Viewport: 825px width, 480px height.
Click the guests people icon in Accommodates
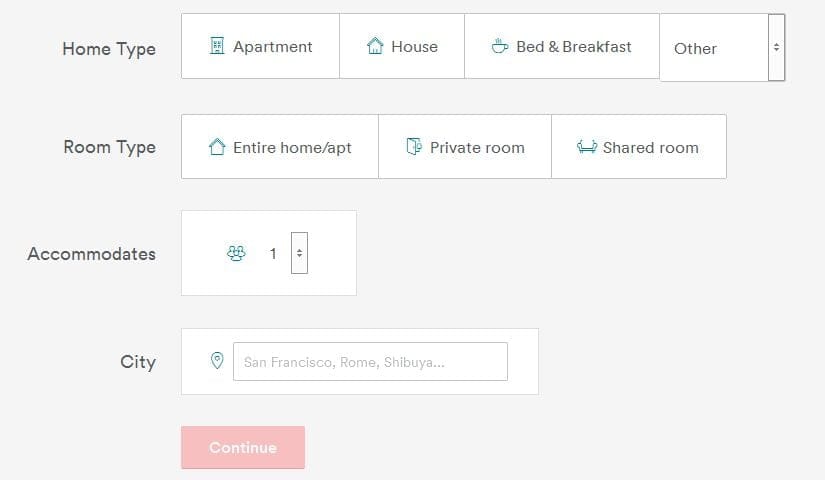point(236,253)
